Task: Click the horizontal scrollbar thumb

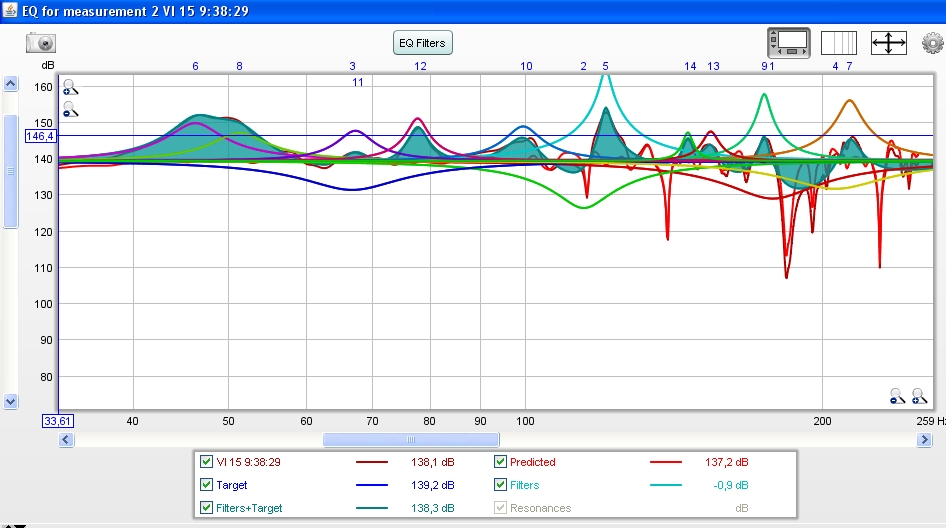Action: (411, 440)
